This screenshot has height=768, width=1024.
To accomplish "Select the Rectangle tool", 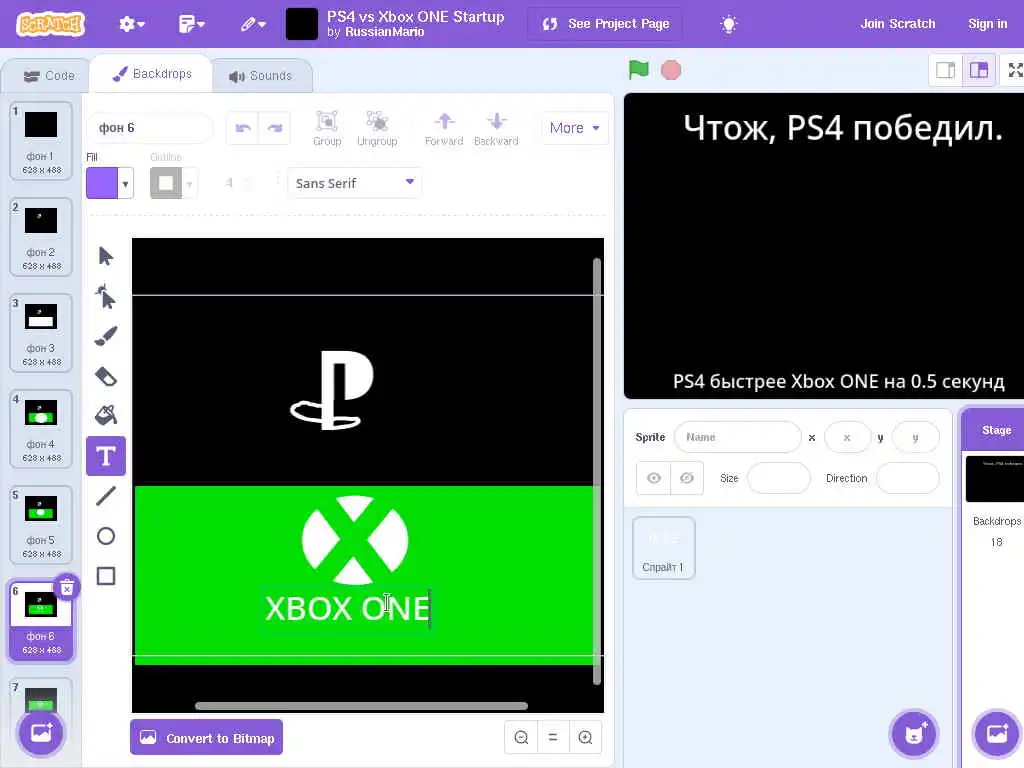I will (106, 576).
